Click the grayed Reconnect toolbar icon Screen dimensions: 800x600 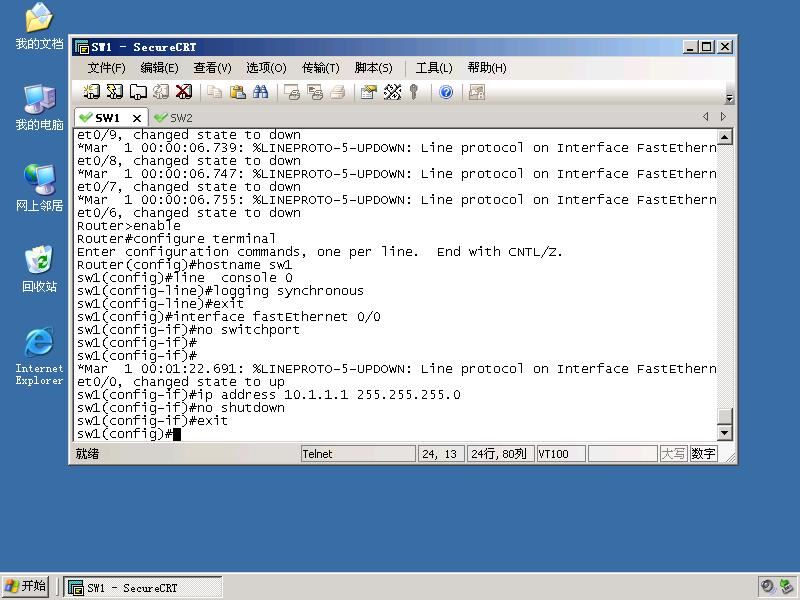point(161,92)
